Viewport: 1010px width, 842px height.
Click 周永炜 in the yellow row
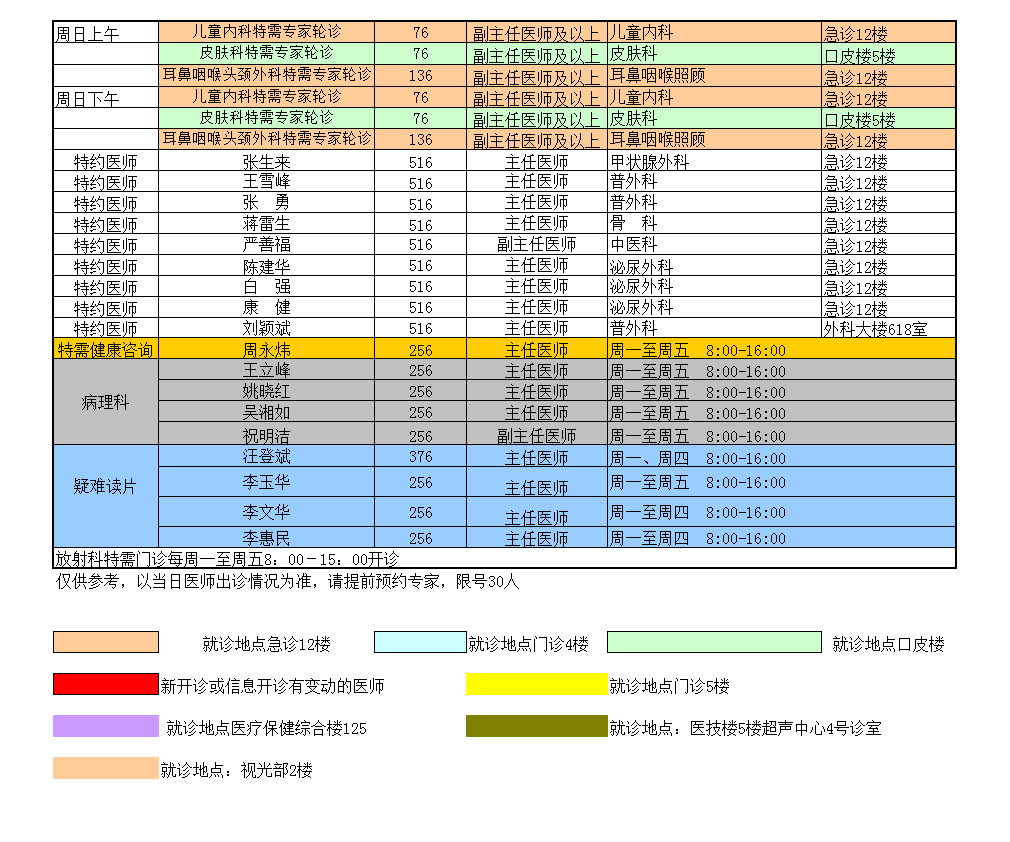coord(267,350)
